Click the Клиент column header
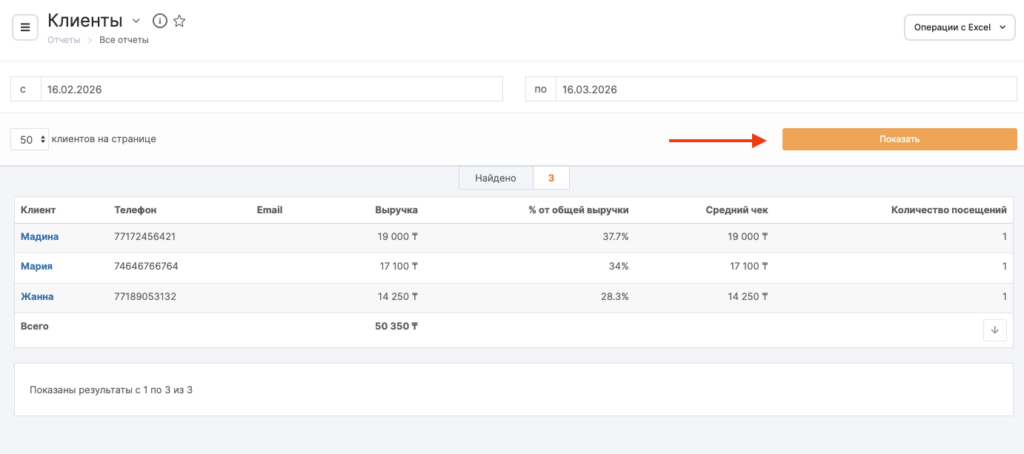Viewport: 1024px width, 454px height. tap(38, 210)
